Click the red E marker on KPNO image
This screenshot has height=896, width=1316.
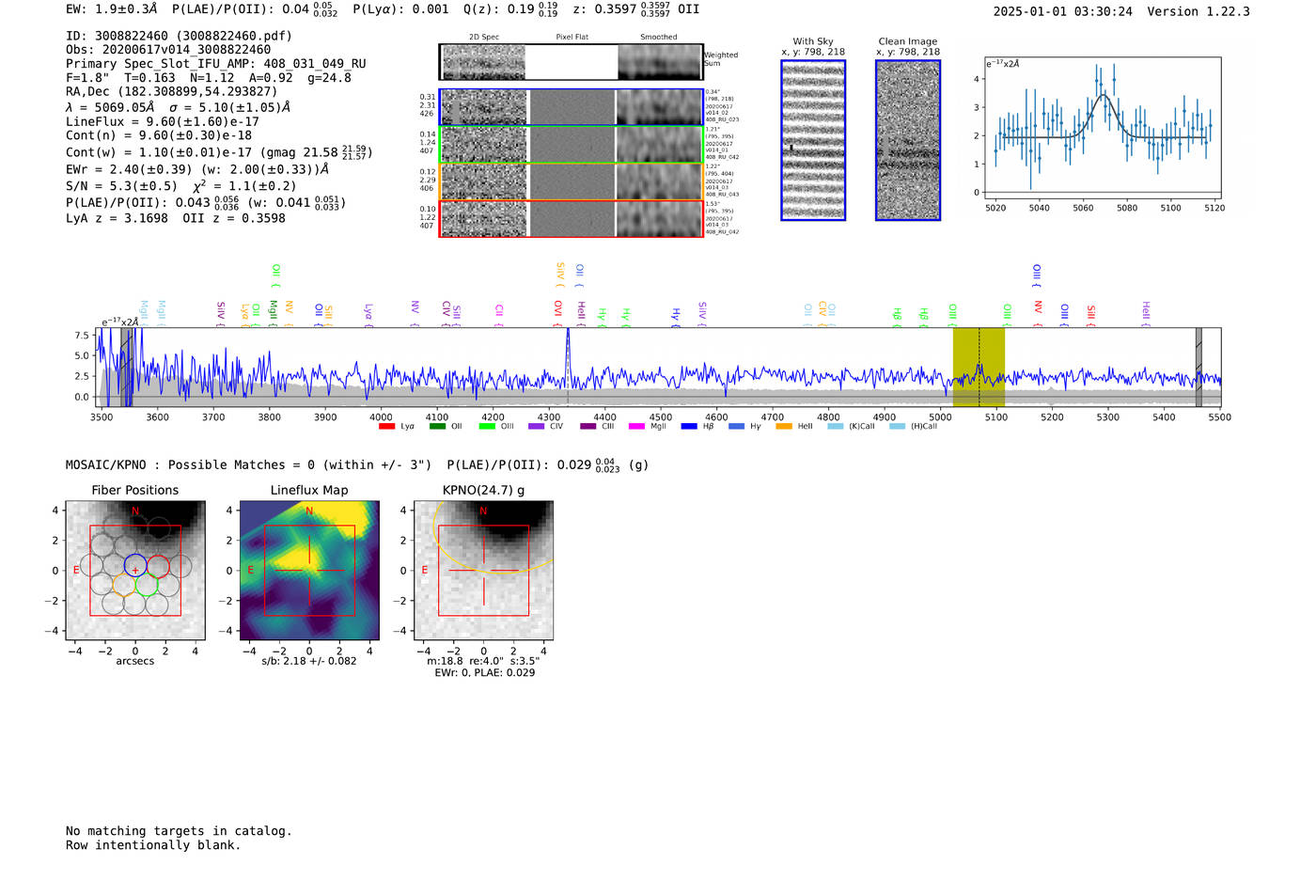[x=425, y=571]
